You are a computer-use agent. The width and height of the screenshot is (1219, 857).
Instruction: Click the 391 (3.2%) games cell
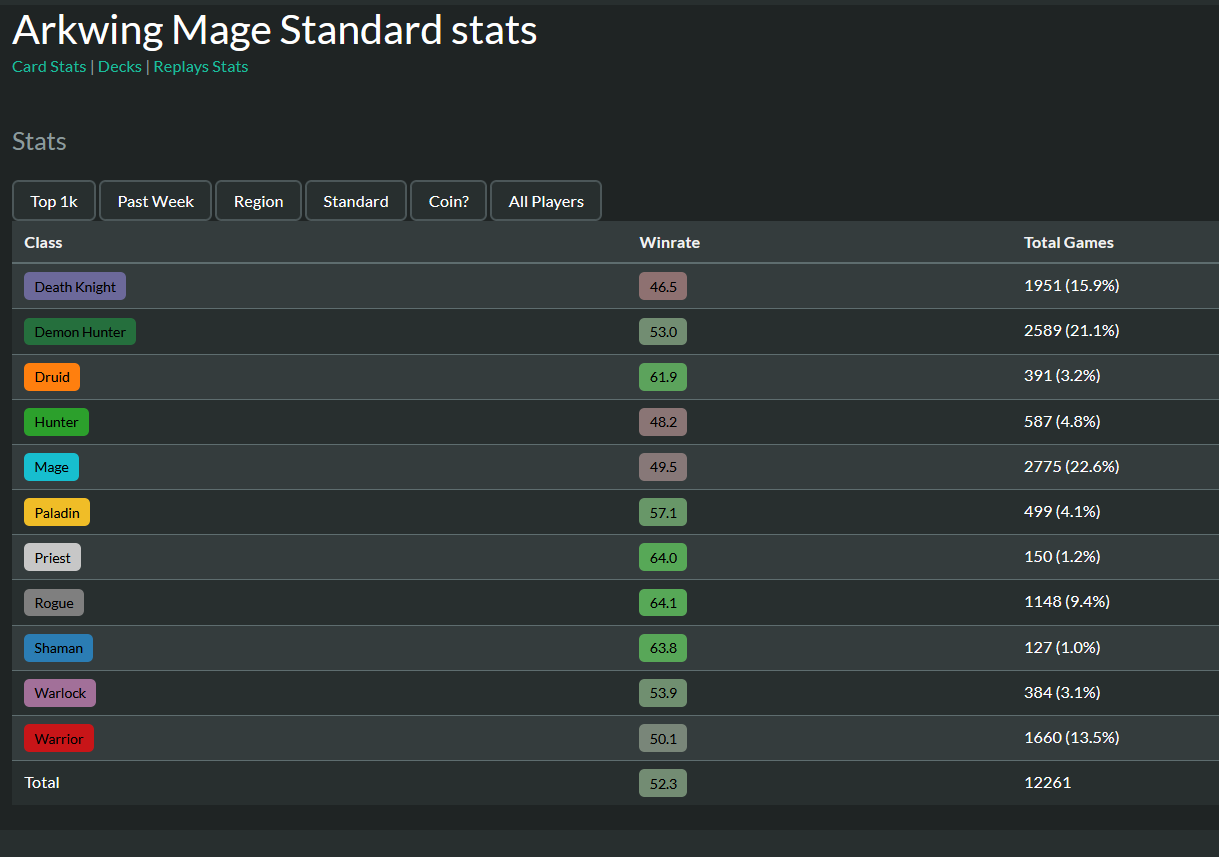point(1062,376)
